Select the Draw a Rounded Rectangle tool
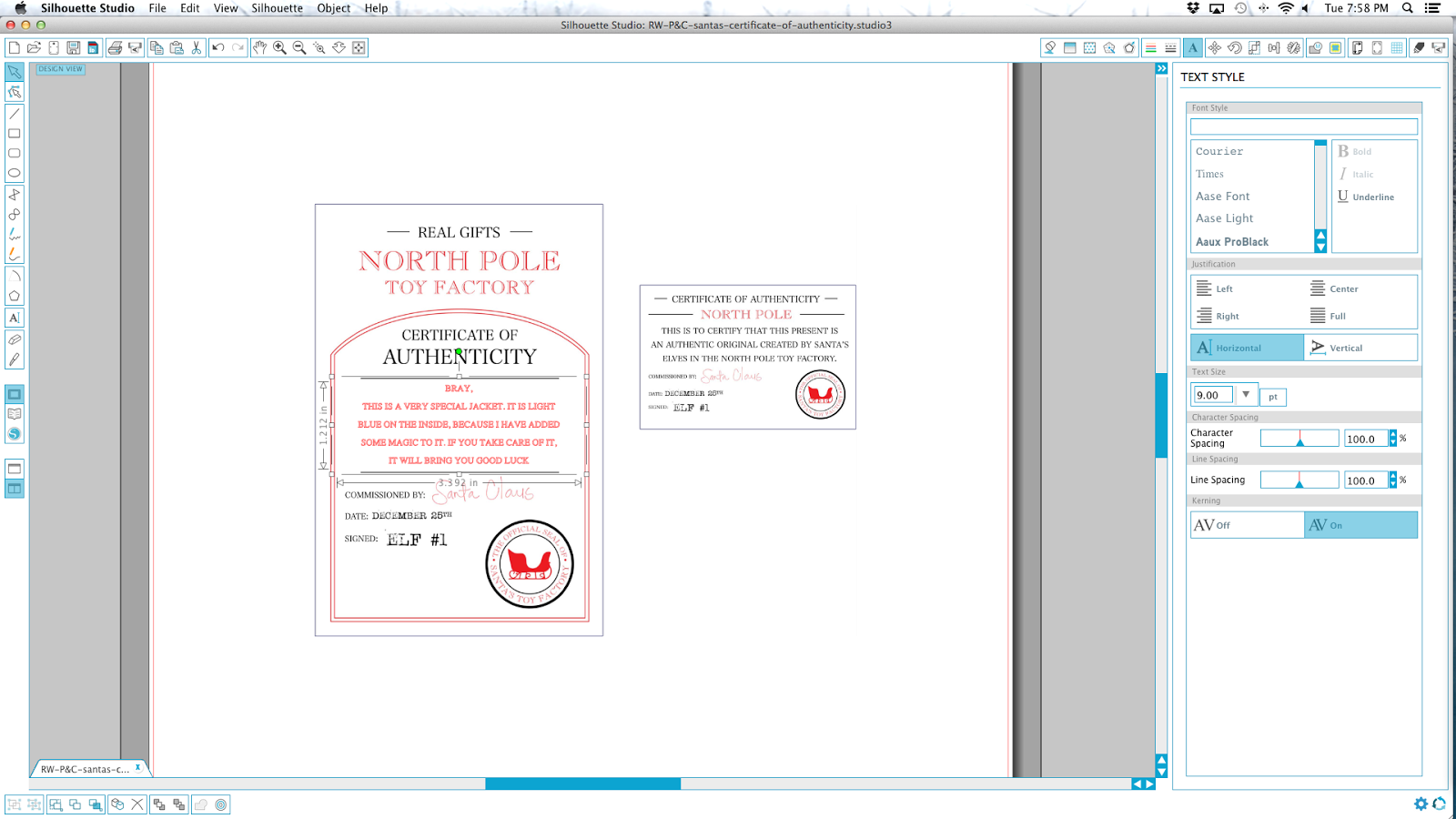Screen dimensions: 1456x819 tap(15, 153)
